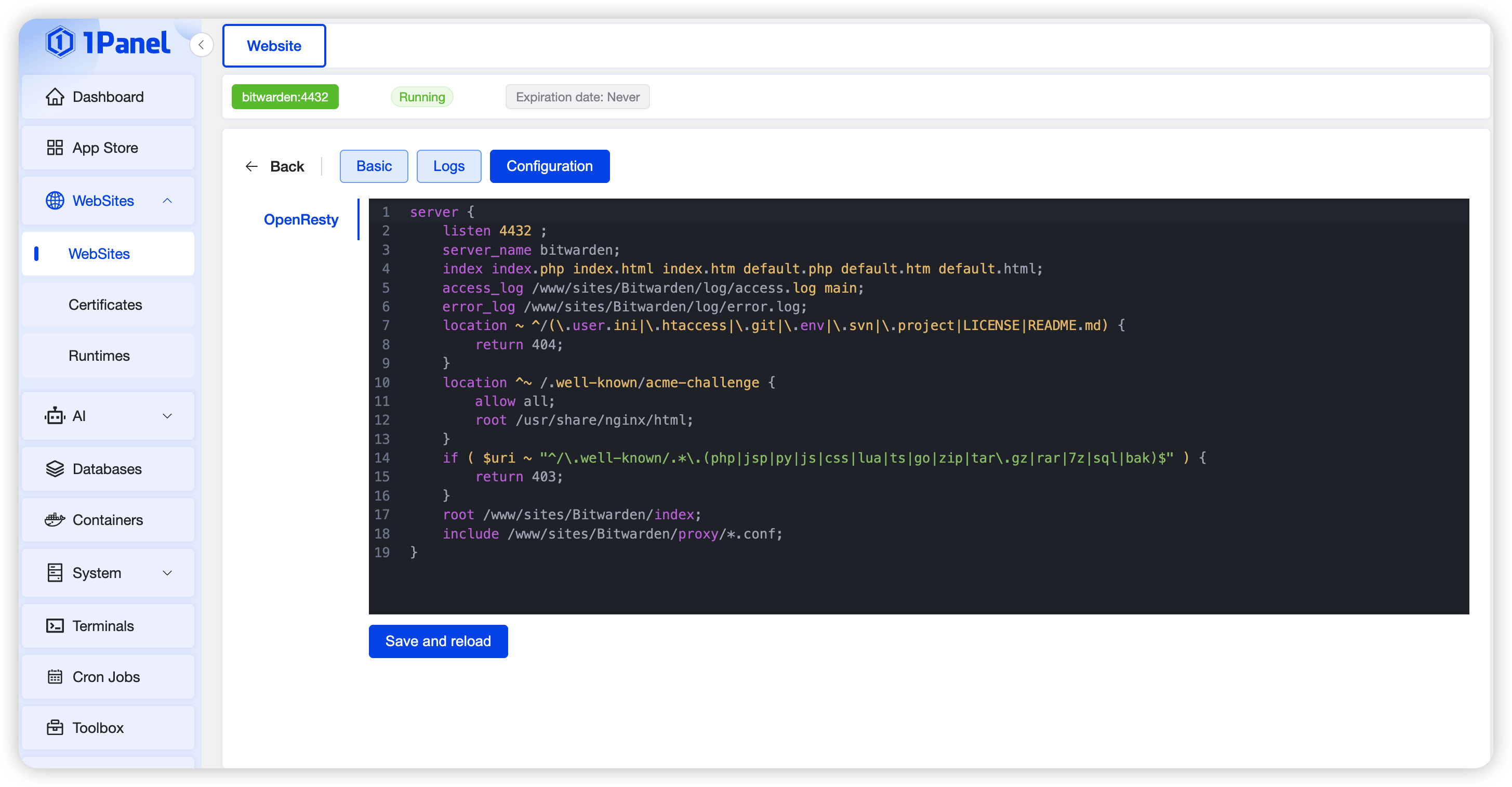1512x787 pixels.
Task: Collapse the sidebar with arrow button
Action: (201, 45)
